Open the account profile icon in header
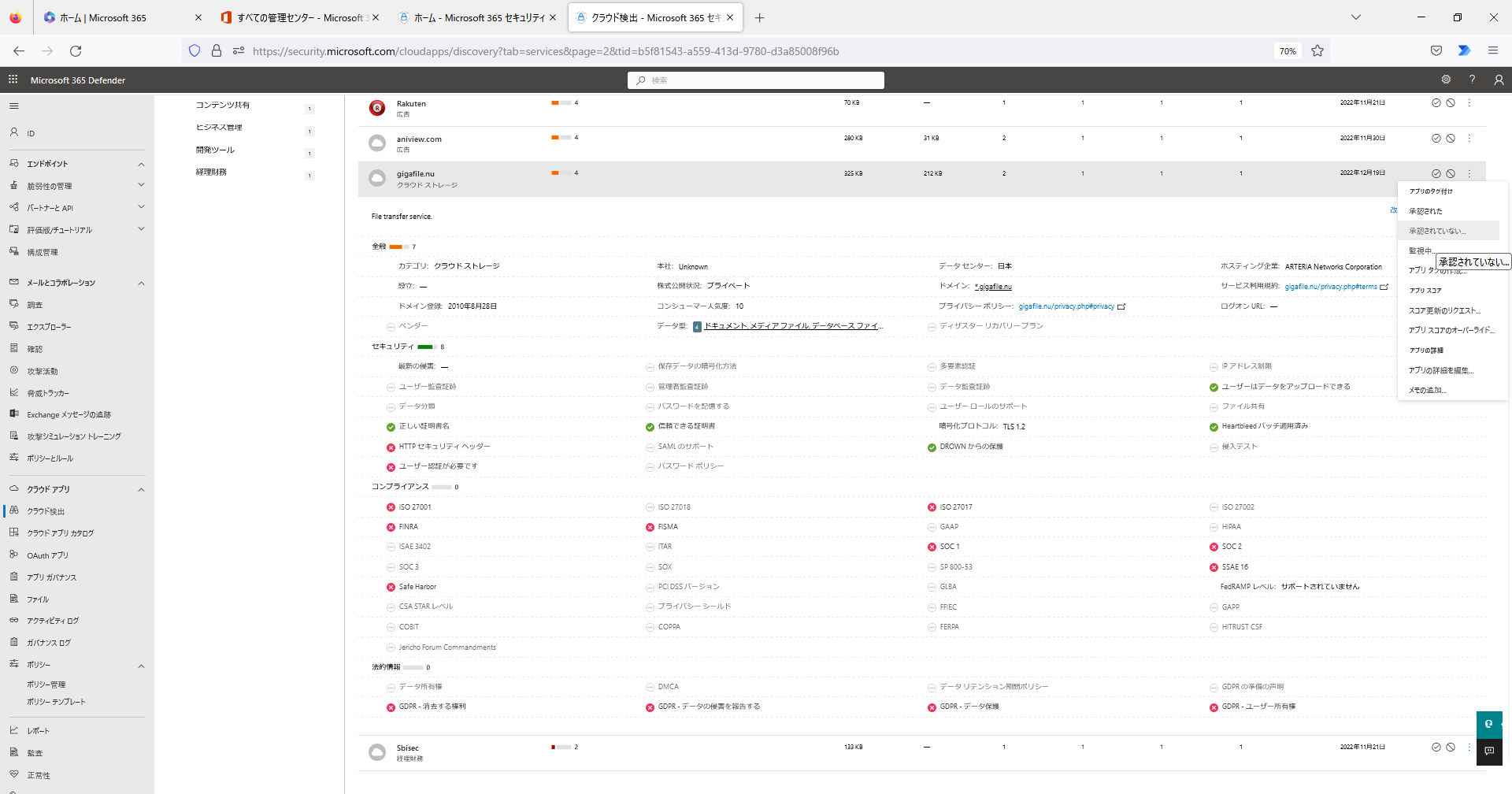Screen dimensions: 1512x794 click(x=1499, y=80)
